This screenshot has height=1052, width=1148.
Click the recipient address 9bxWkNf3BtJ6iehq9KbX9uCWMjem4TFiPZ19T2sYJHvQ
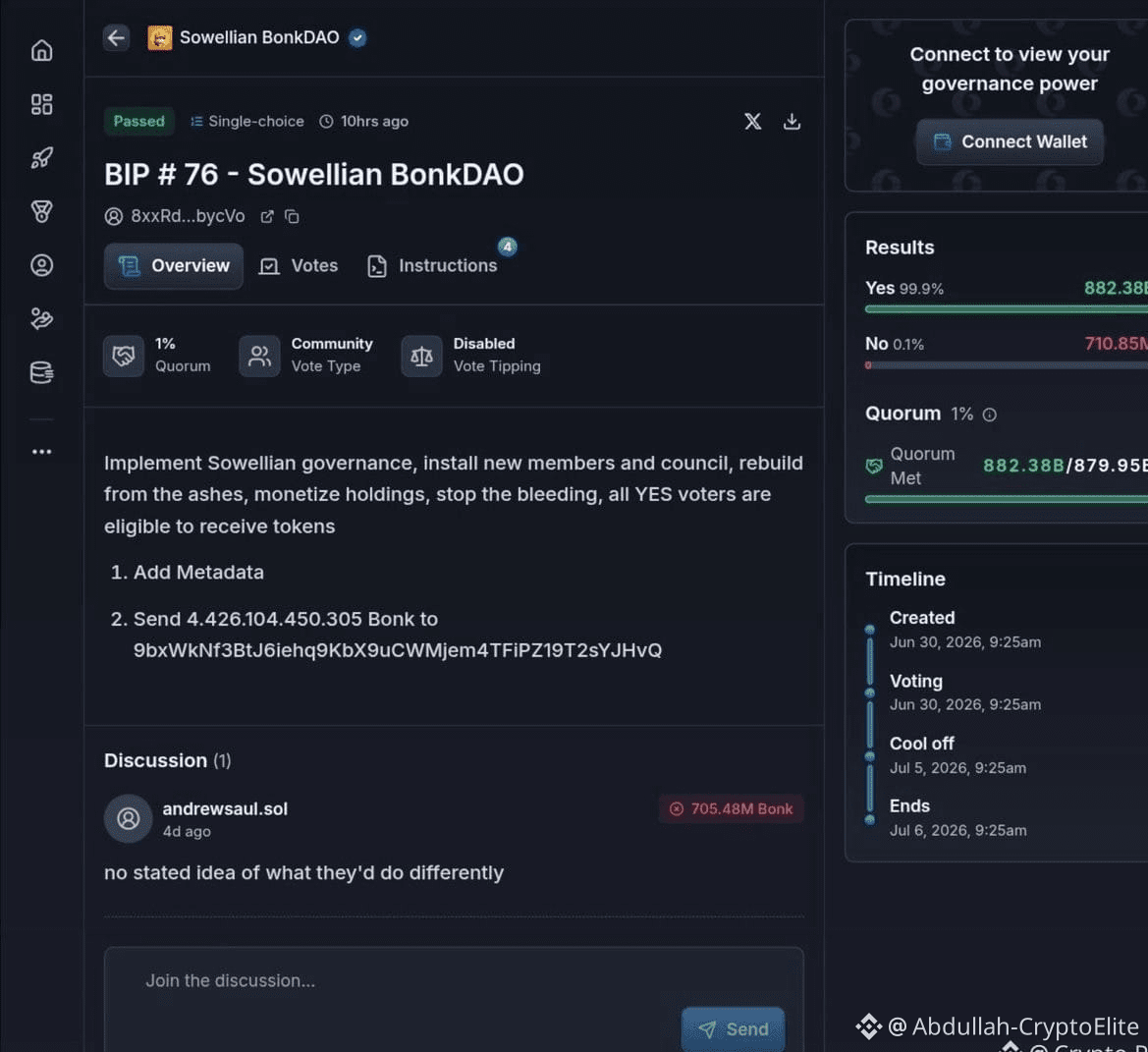click(398, 650)
